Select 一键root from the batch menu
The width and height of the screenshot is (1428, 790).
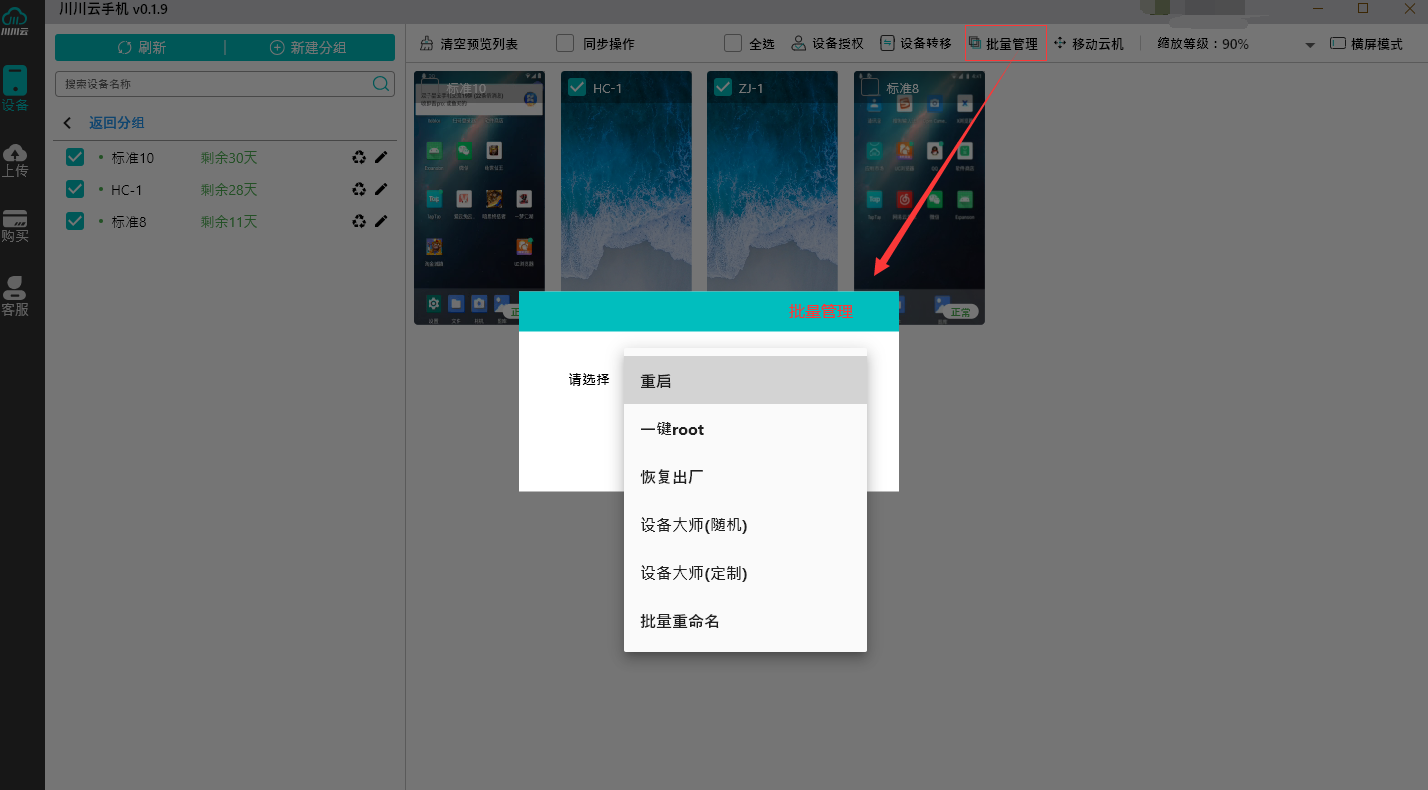point(672,429)
